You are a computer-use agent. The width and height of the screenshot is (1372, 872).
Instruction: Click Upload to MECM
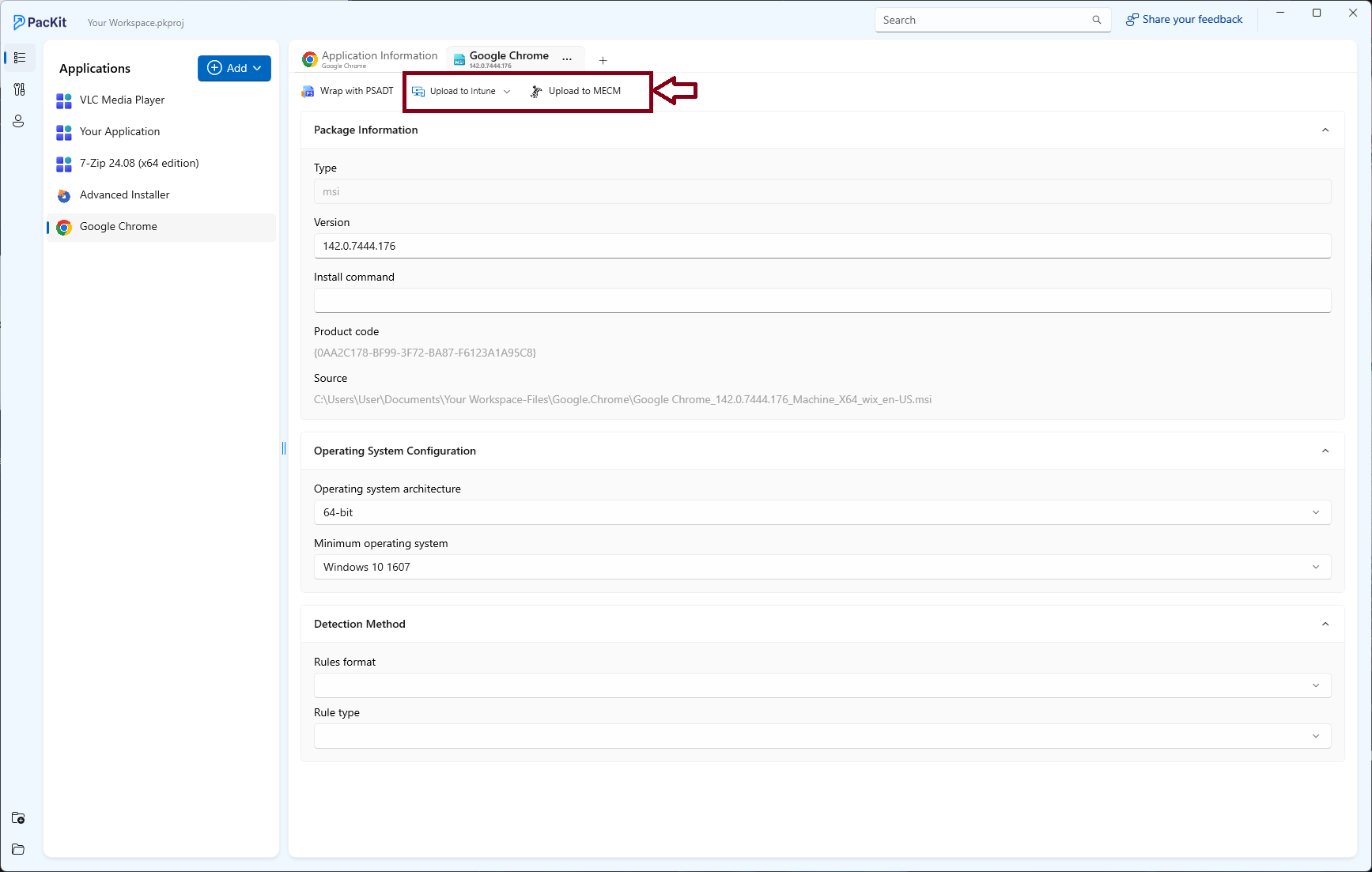pyautogui.click(x=577, y=91)
